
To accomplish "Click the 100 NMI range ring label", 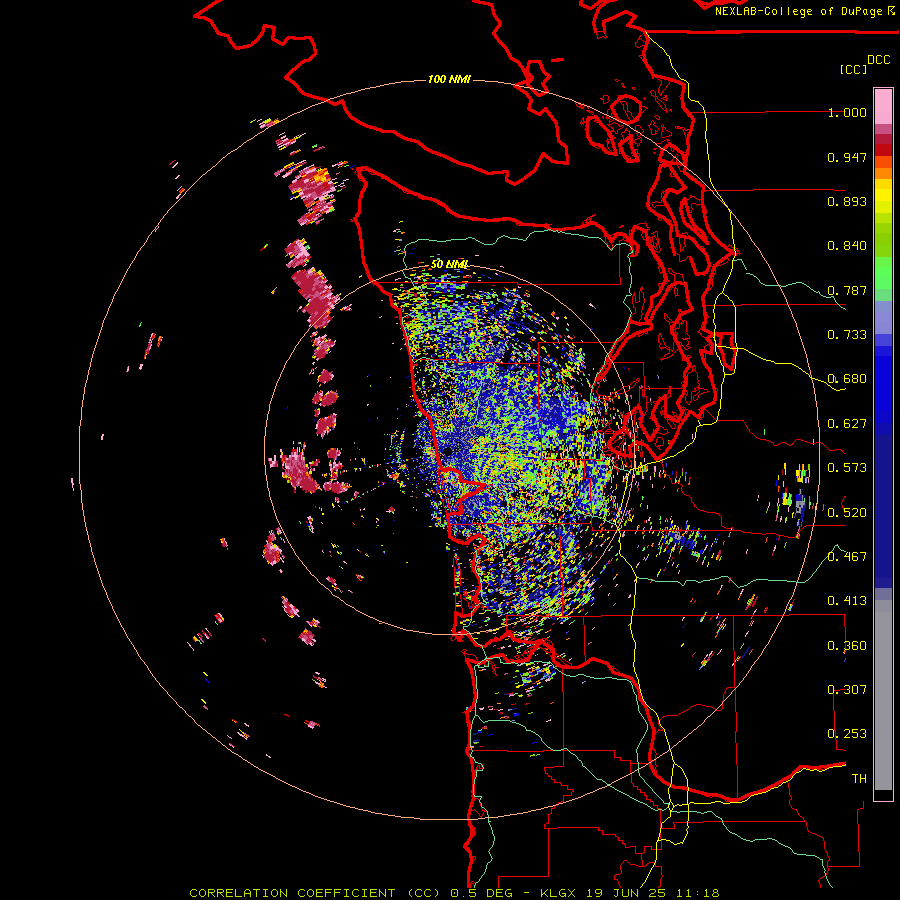I will coord(449,79).
